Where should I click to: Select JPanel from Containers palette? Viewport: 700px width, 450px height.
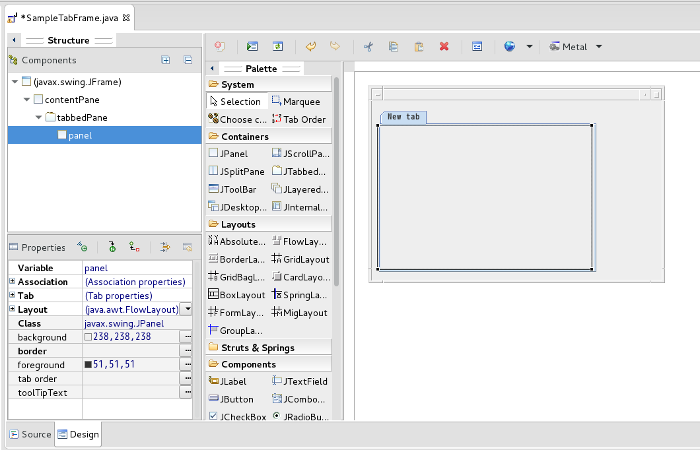click(x=228, y=154)
